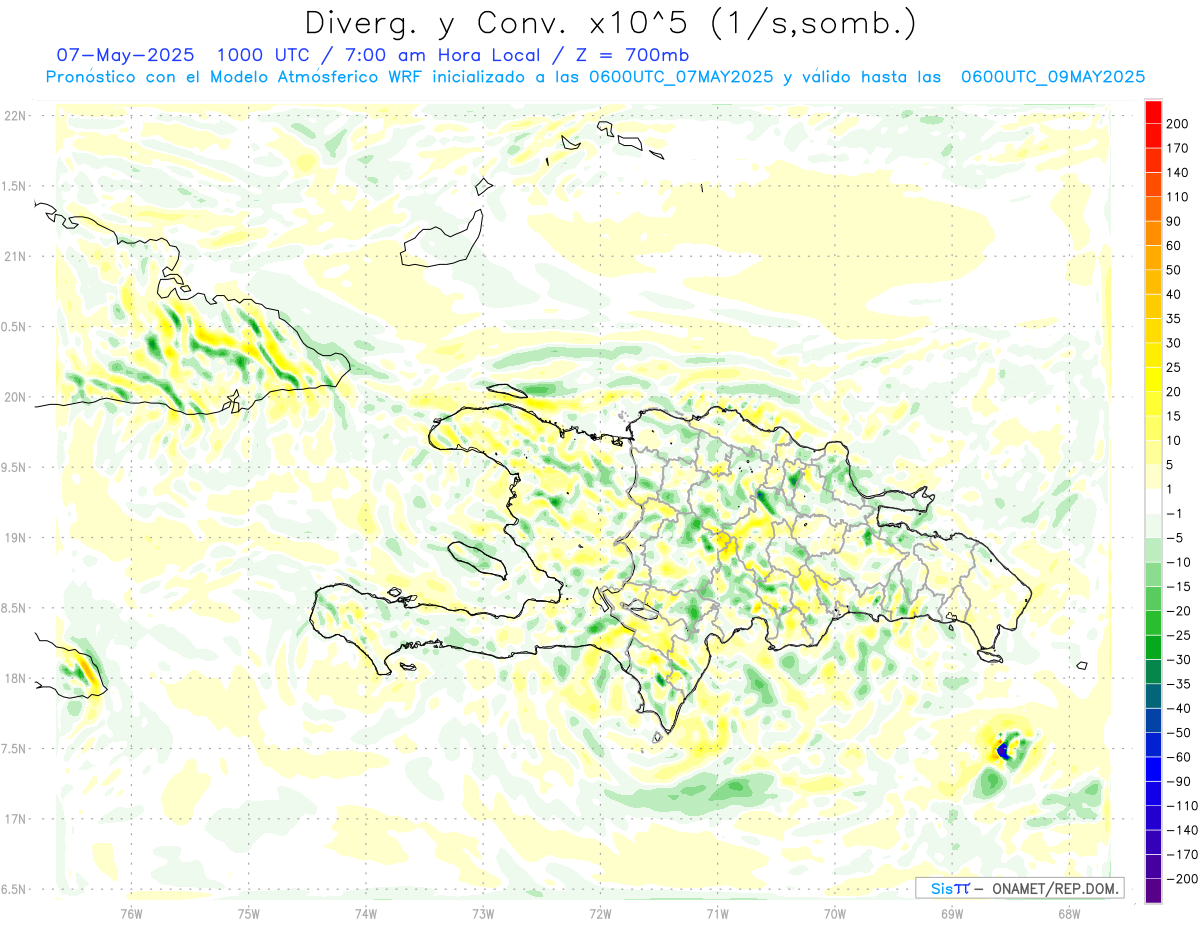Click the "72W" longitude label
The image size is (1200, 927).
tap(600, 913)
